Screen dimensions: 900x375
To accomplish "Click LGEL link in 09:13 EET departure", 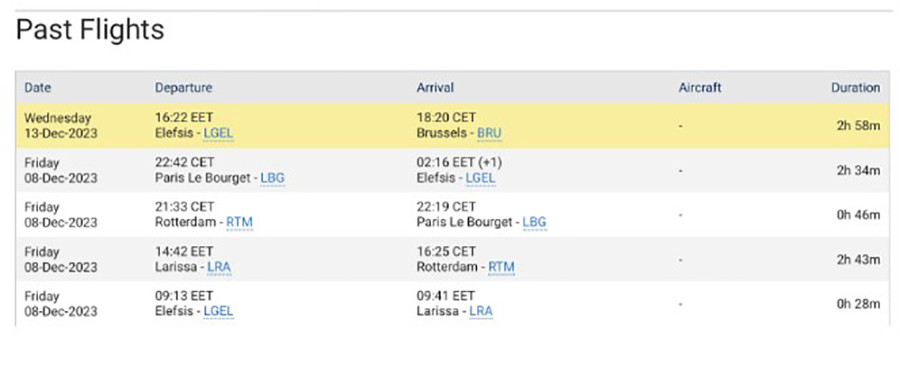I will [219, 311].
